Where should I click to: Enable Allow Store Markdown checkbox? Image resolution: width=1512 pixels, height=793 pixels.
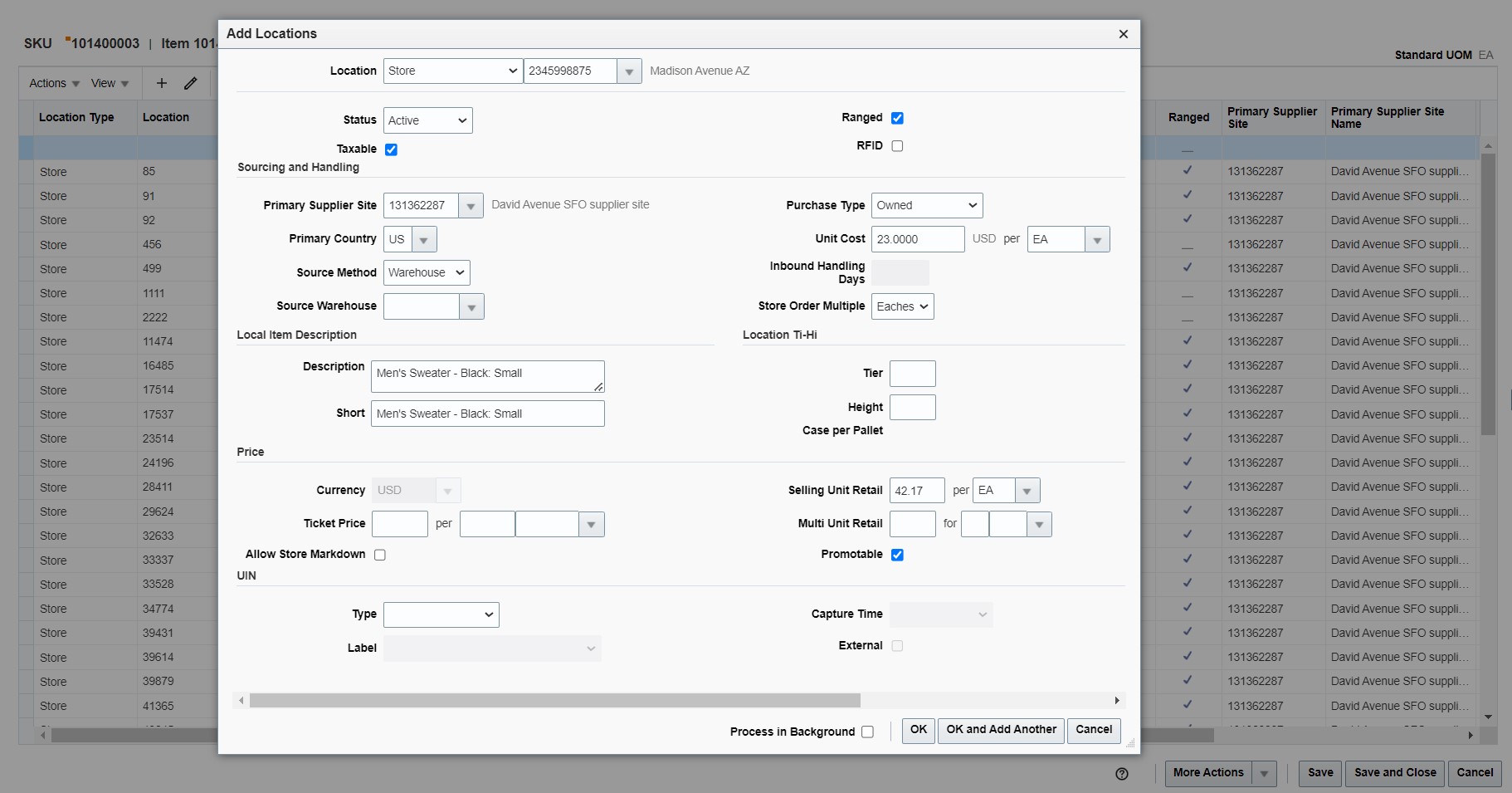point(380,555)
